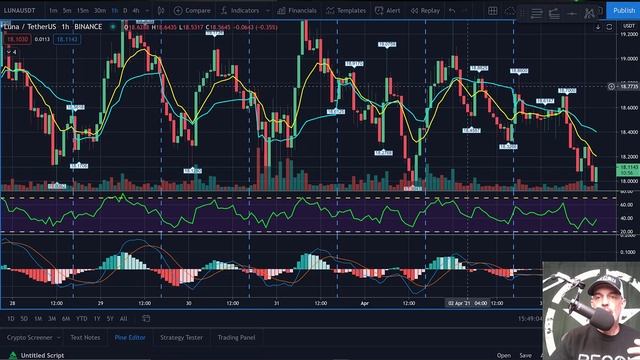Select the D daily timeframe
This screenshot has width=640, height=360.
125,11
